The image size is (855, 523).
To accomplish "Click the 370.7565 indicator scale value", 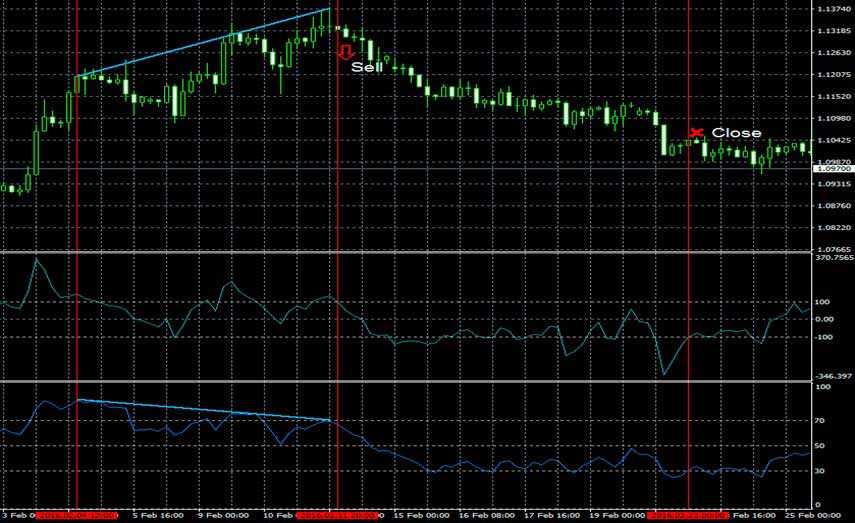I will click(833, 258).
